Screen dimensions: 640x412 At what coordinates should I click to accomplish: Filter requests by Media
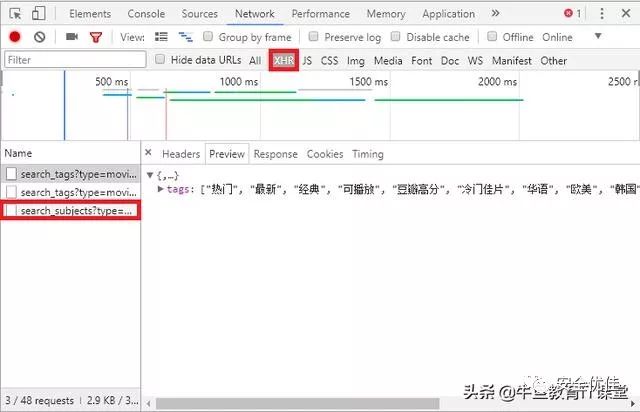(x=388, y=60)
